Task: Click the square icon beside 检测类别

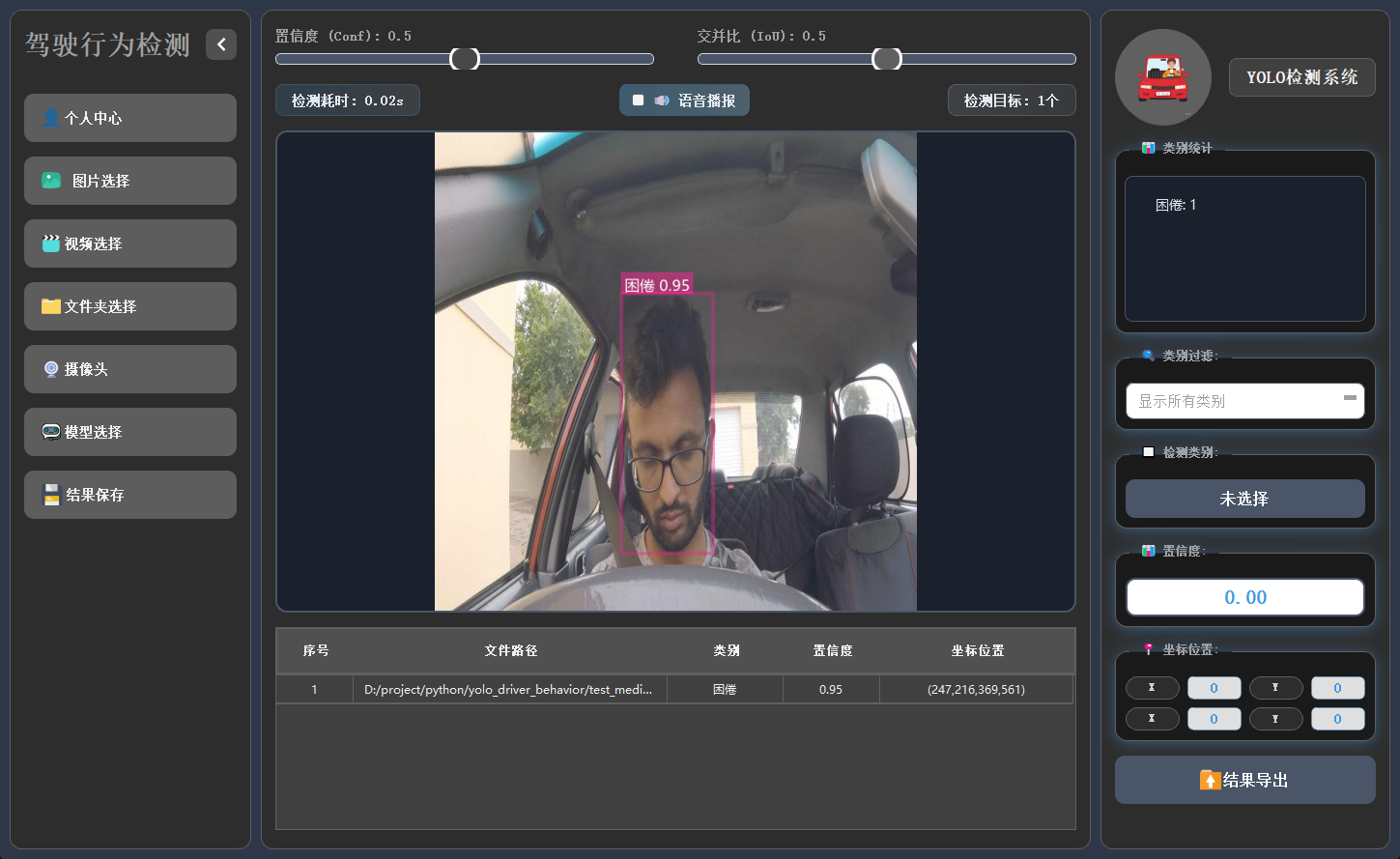Action: (x=1148, y=452)
